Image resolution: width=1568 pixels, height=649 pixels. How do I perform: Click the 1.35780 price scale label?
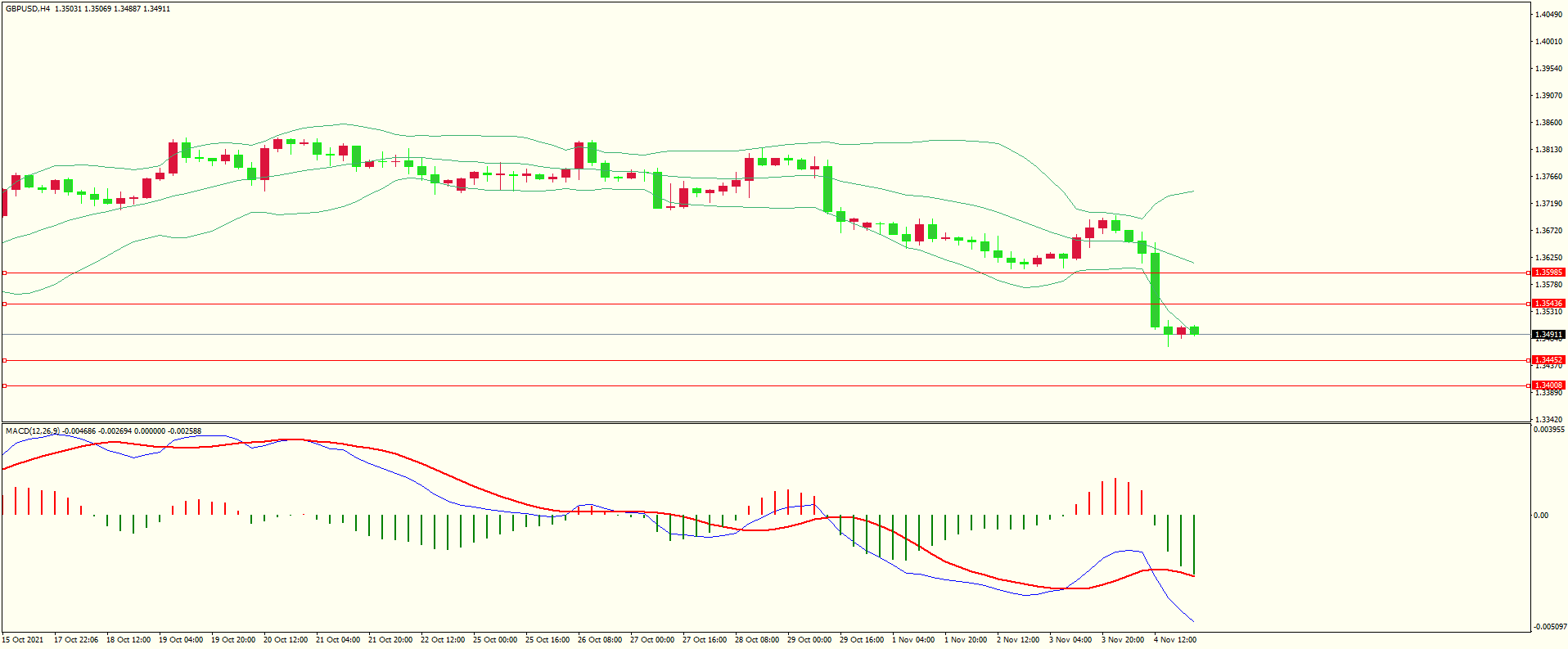[x=1549, y=285]
